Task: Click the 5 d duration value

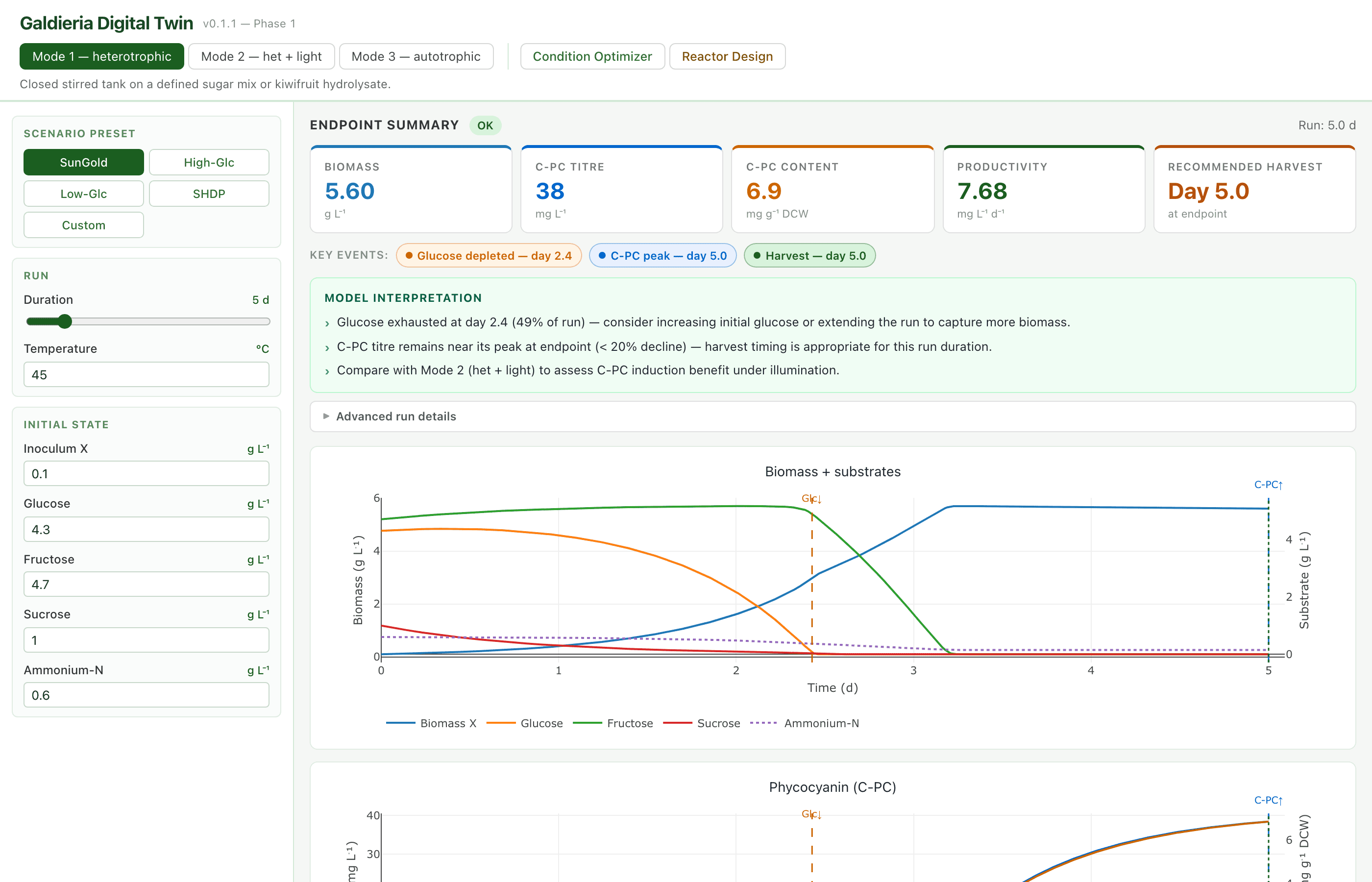Action: pos(261,299)
